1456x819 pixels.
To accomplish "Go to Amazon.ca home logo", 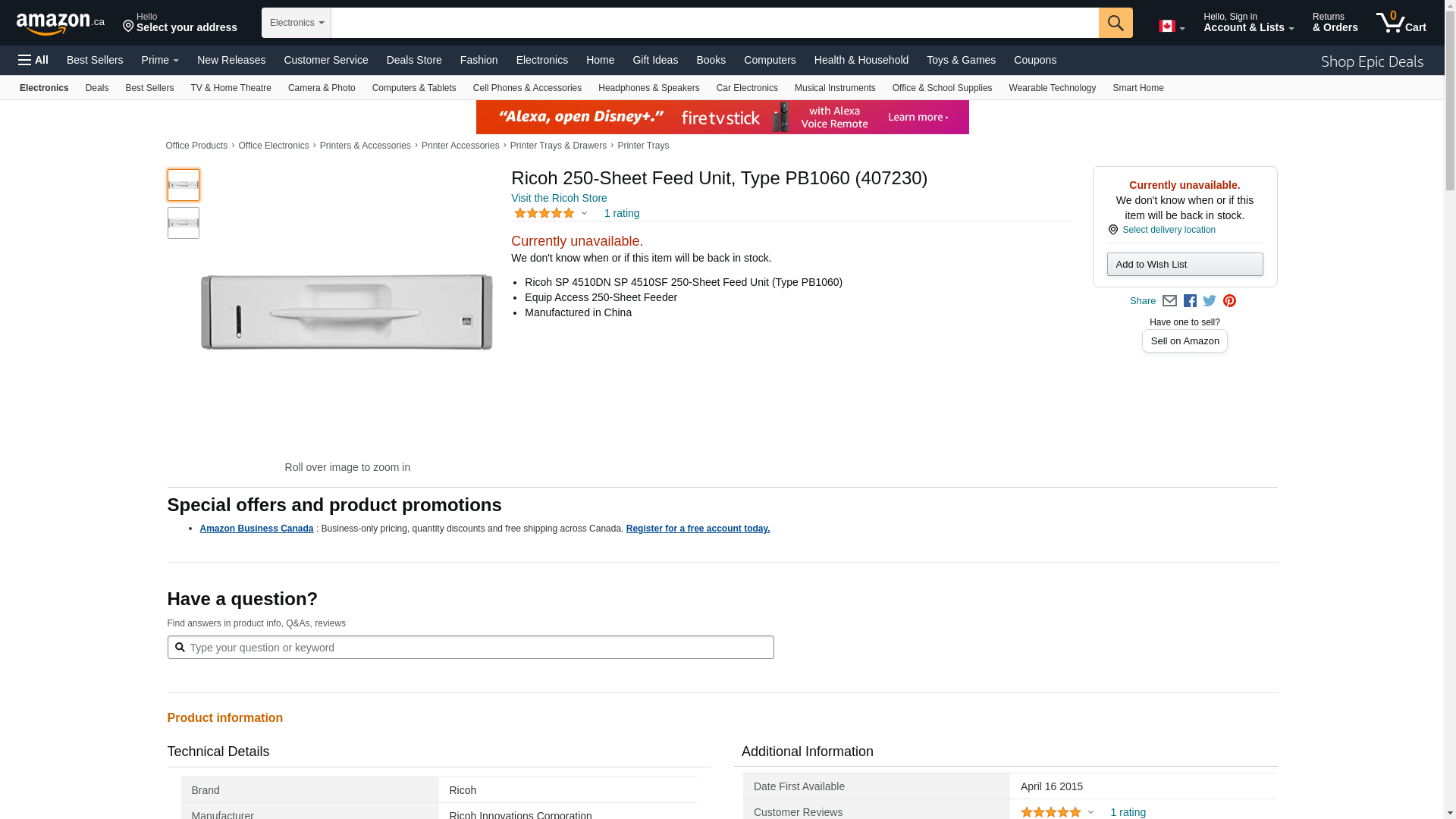I will (x=60, y=24).
